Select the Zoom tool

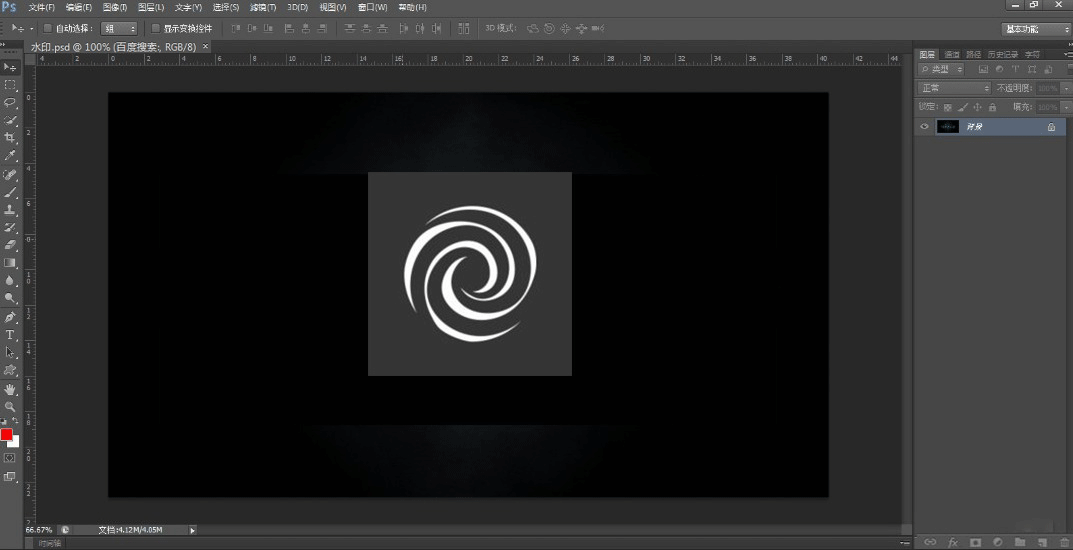pos(10,407)
